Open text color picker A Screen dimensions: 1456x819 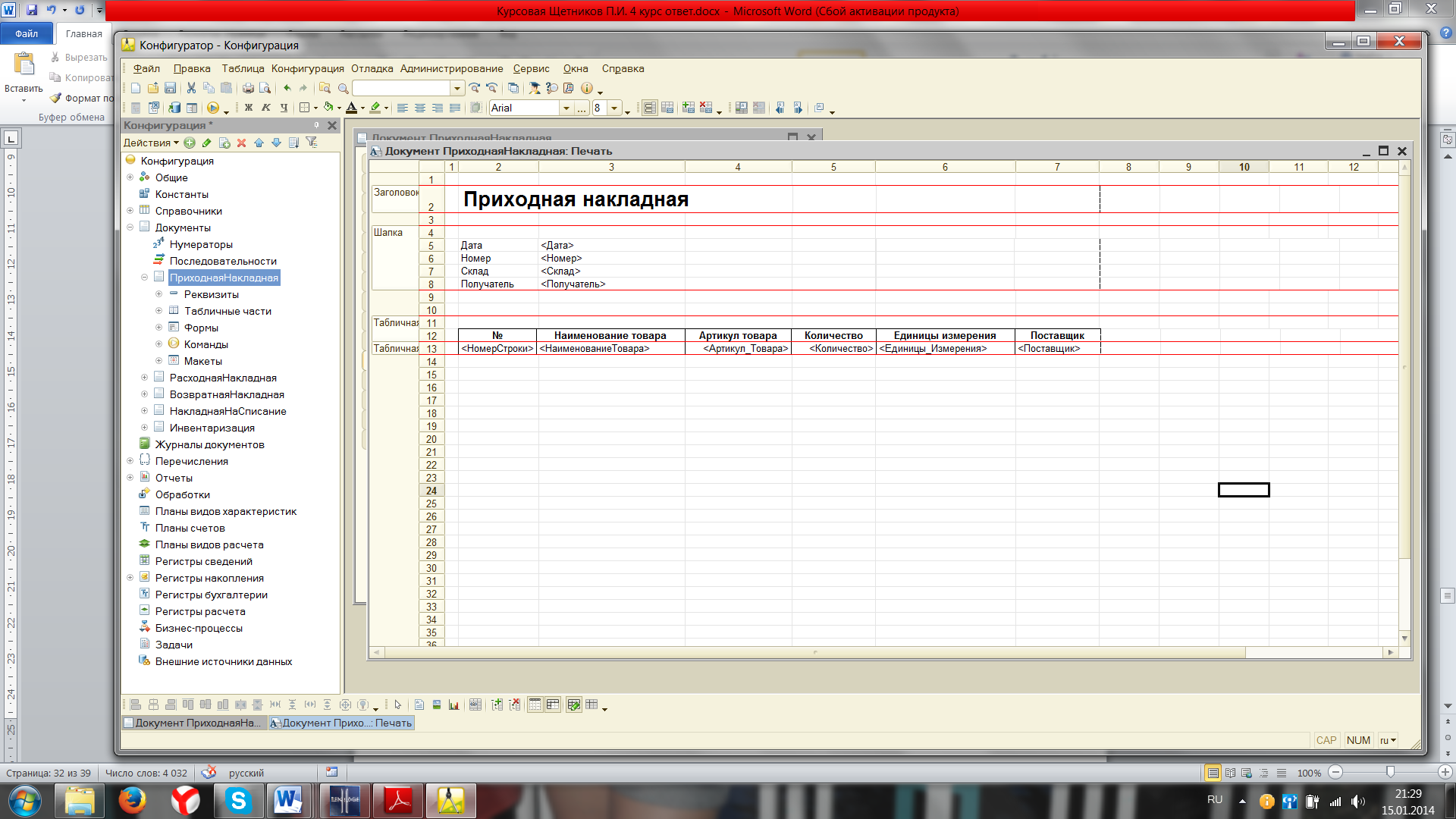click(351, 108)
